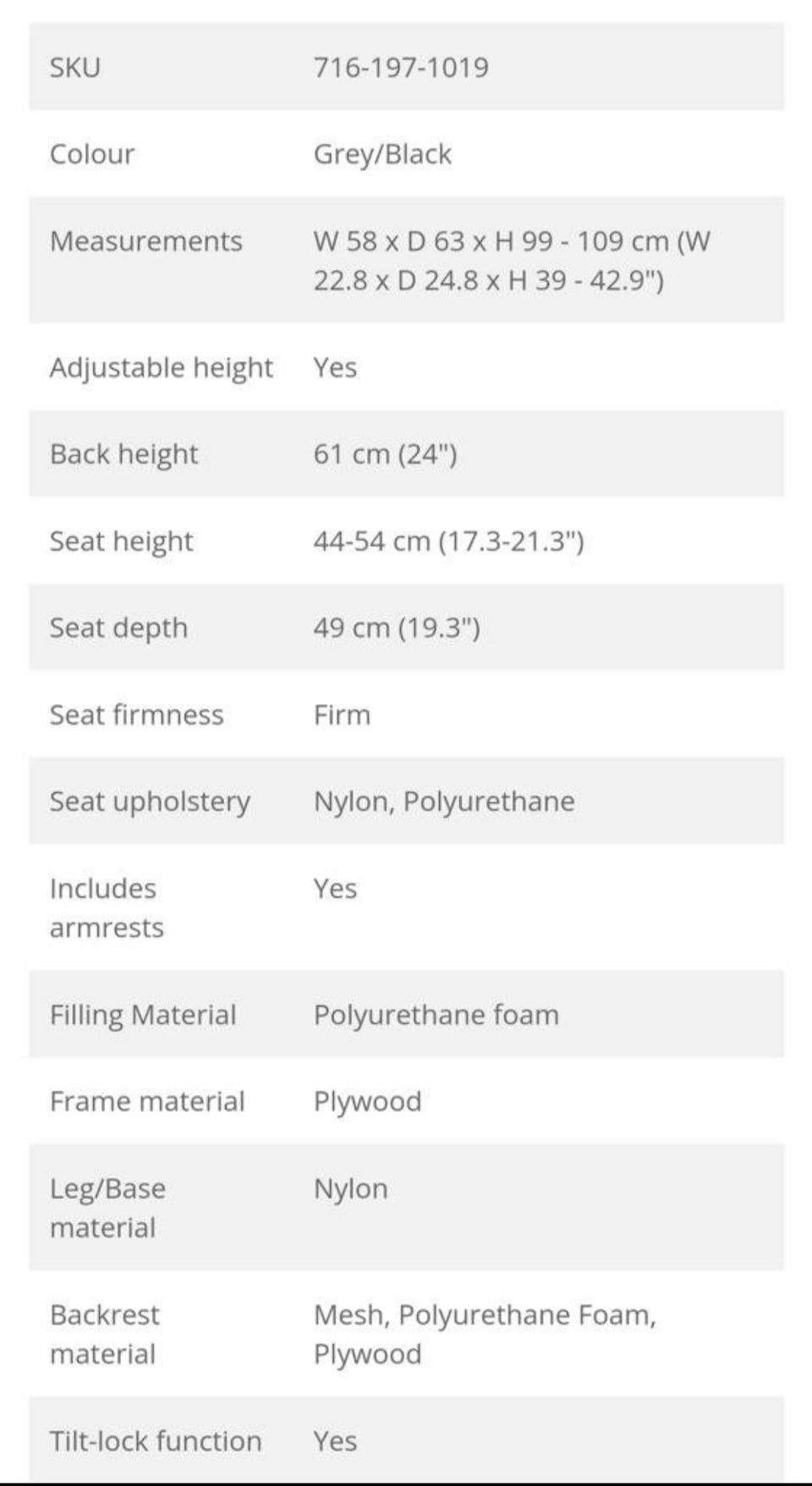Click the Nylon, Polyurethane upholstery value
The image size is (812, 1486).
444,801
